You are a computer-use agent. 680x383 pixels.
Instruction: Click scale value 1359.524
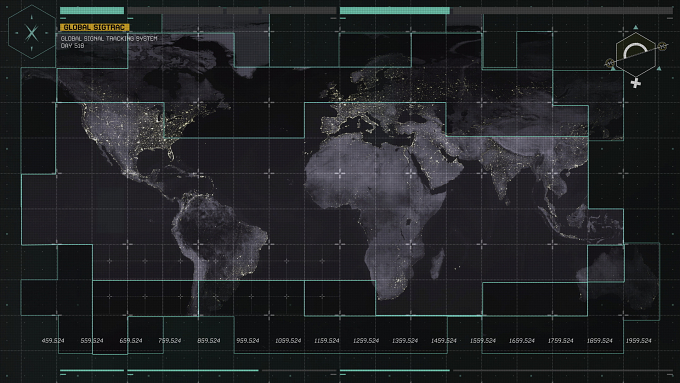click(x=405, y=340)
